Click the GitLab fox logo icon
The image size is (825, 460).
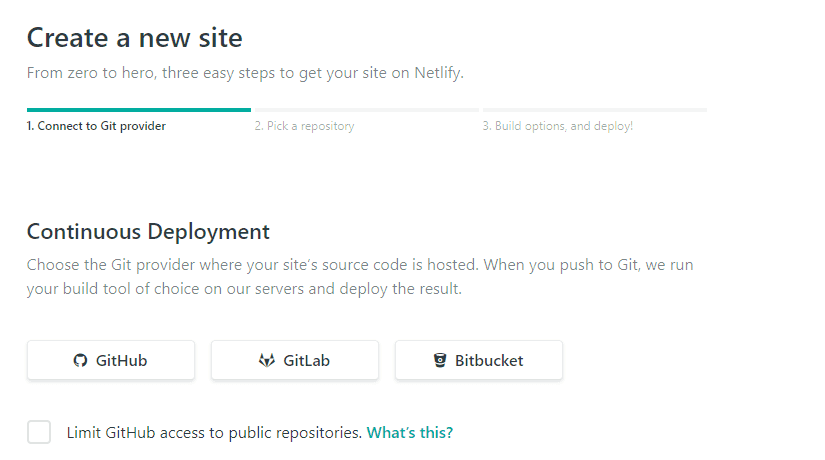[x=267, y=361]
